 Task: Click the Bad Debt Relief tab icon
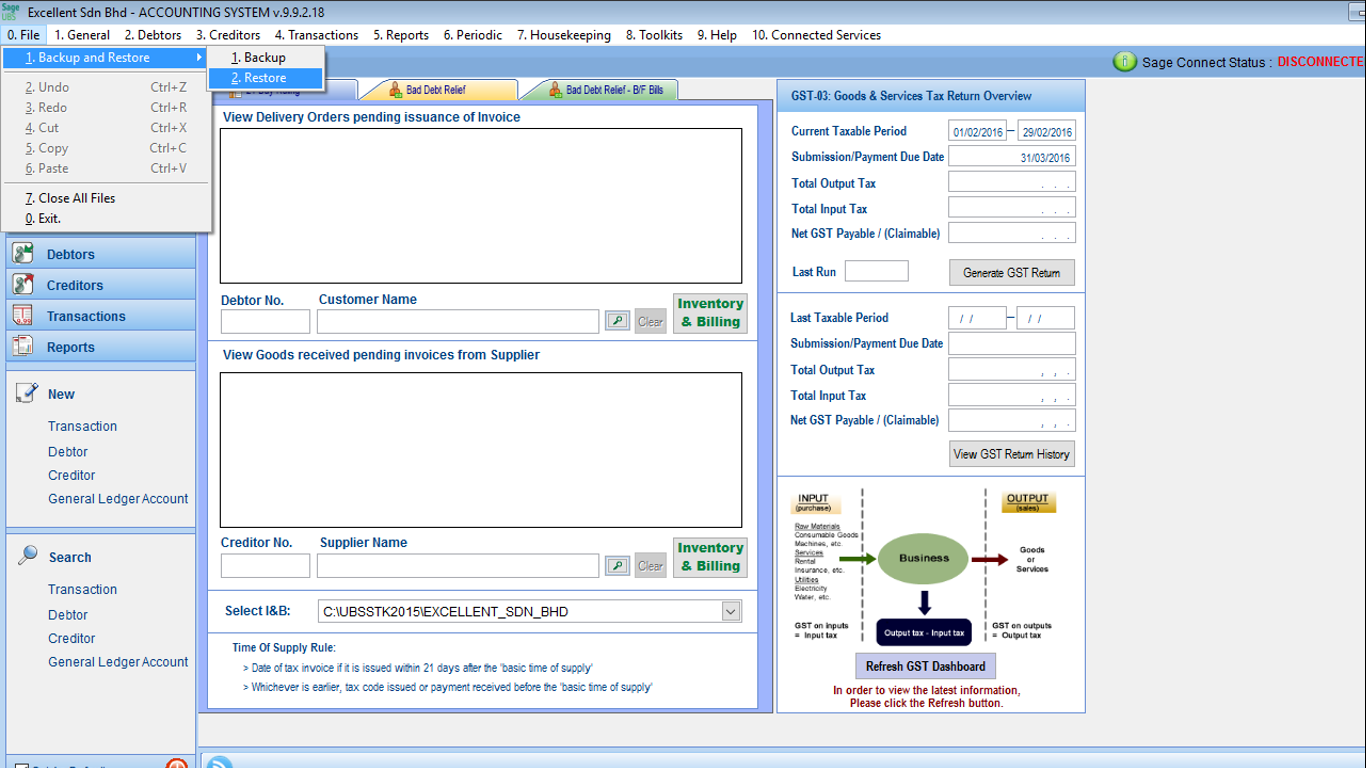click(396, 90)
